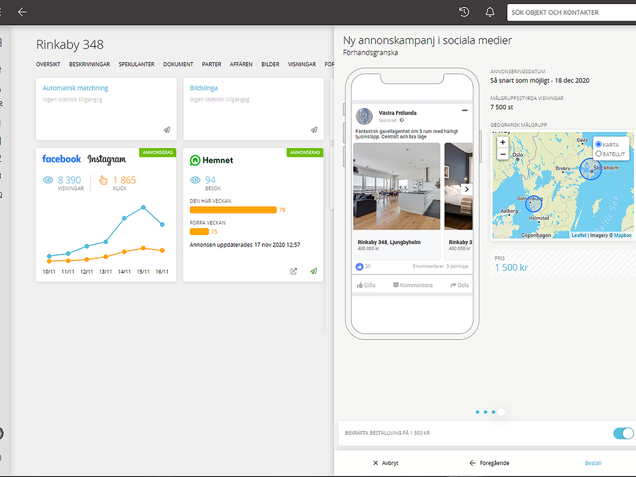
Task: Open the history clock icon
Action: coord(464,12)
